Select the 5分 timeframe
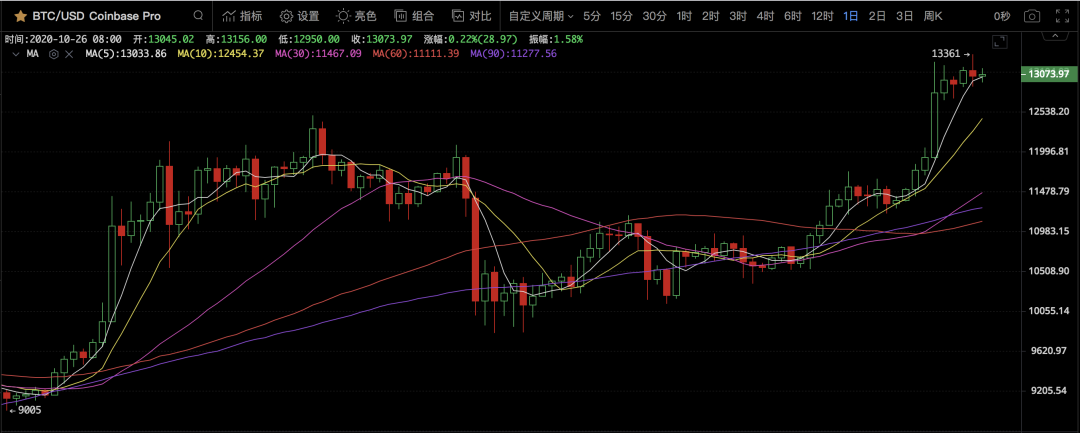Screen dimensions: 1080x433 [591, 15]
